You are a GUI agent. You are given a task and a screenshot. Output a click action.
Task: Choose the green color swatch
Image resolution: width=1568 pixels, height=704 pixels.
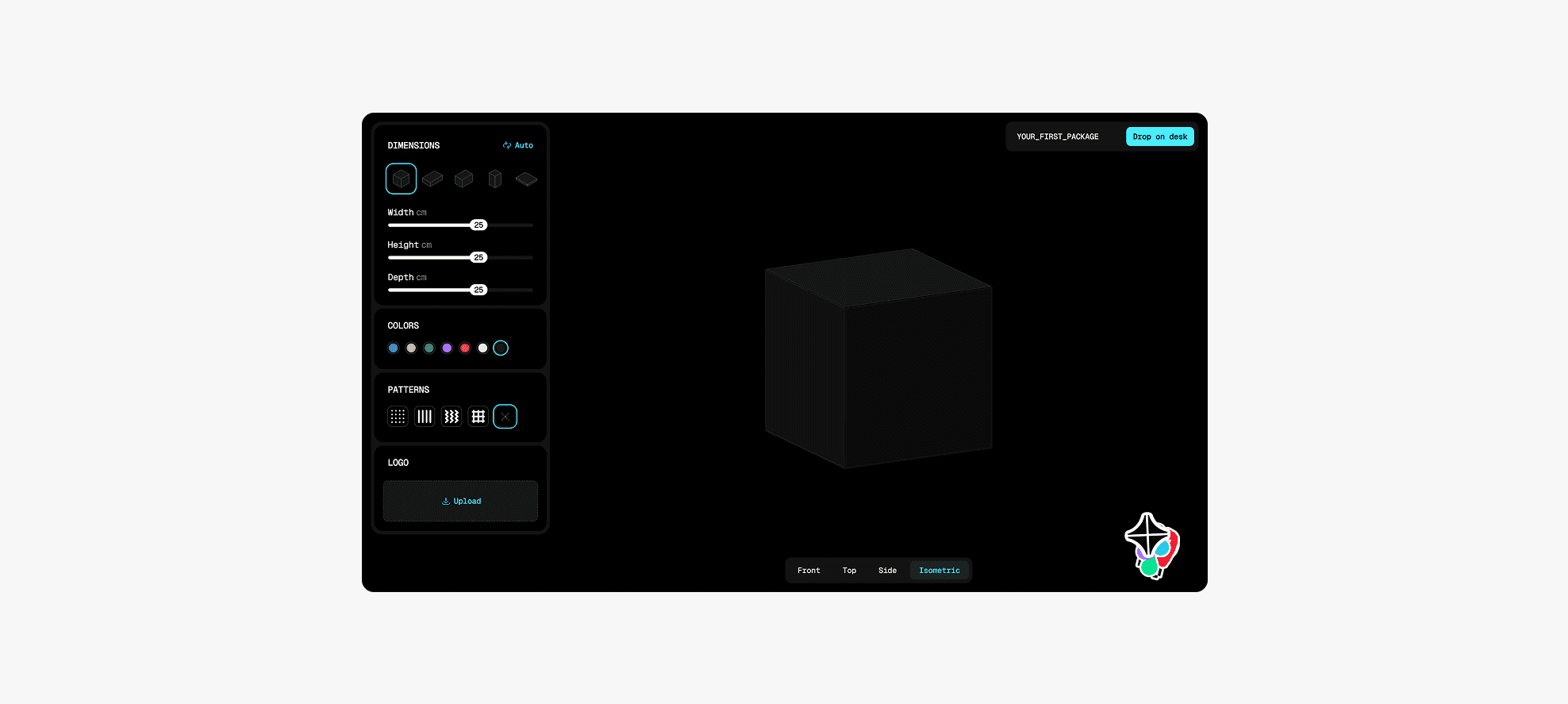(x=429, y=348)
